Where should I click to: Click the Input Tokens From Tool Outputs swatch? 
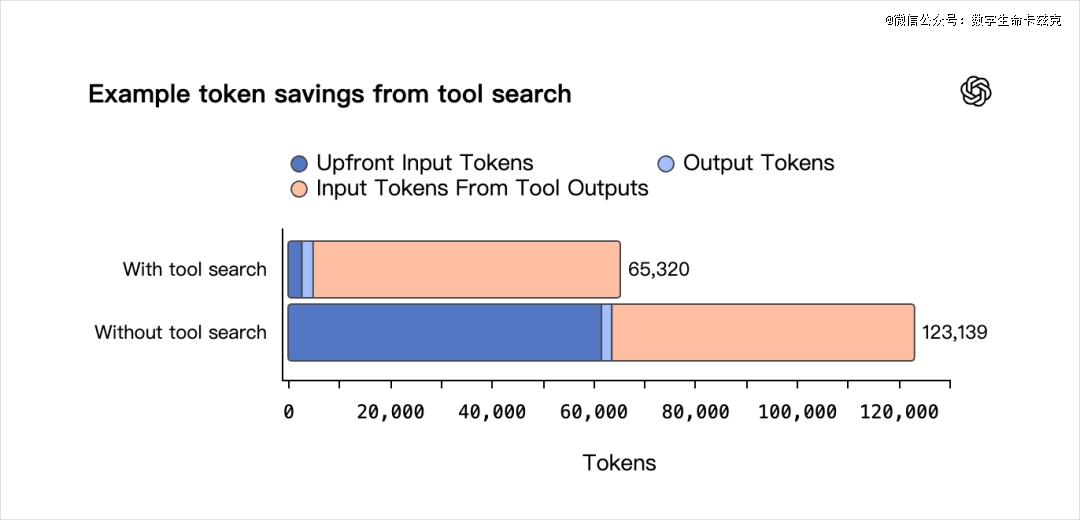click(299, 189)
